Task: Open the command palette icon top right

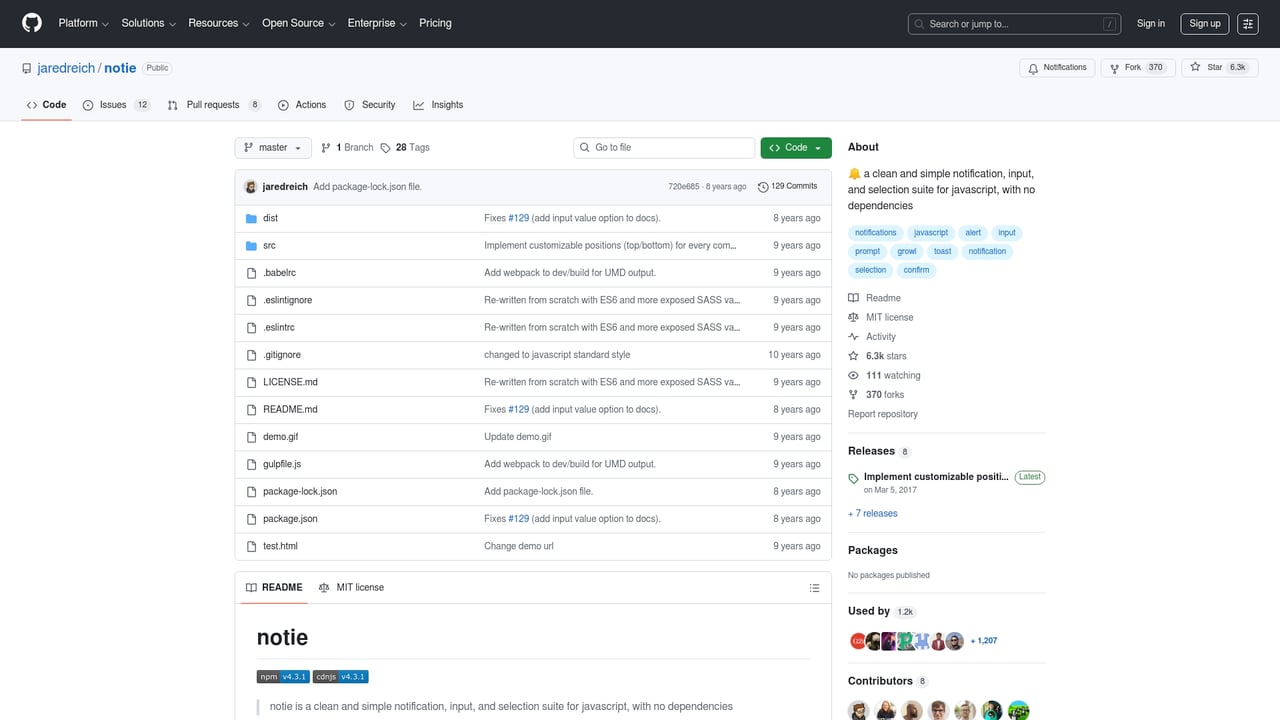Action: pos(1248,23)
